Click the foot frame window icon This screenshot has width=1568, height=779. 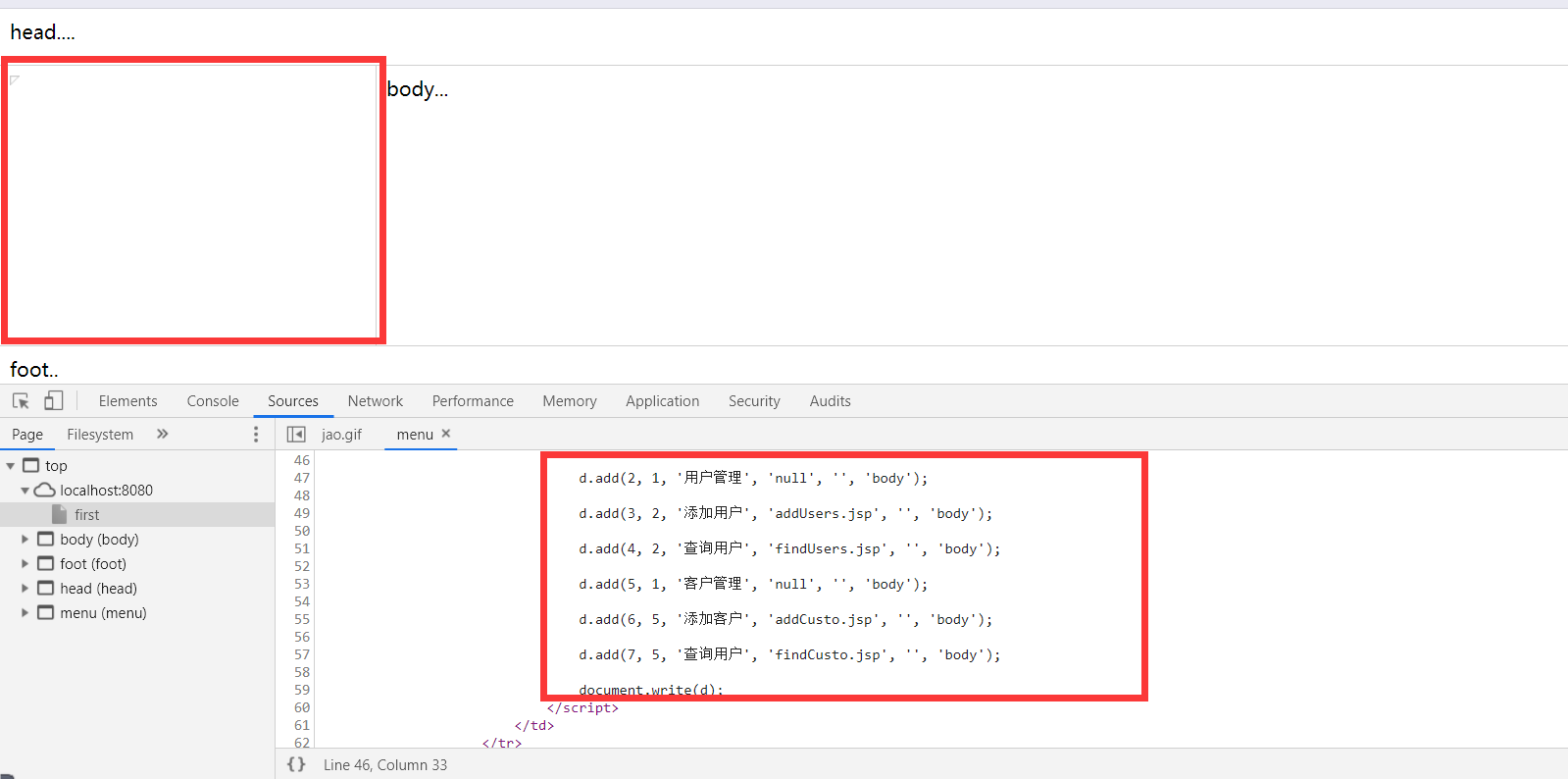pos(45,563)
